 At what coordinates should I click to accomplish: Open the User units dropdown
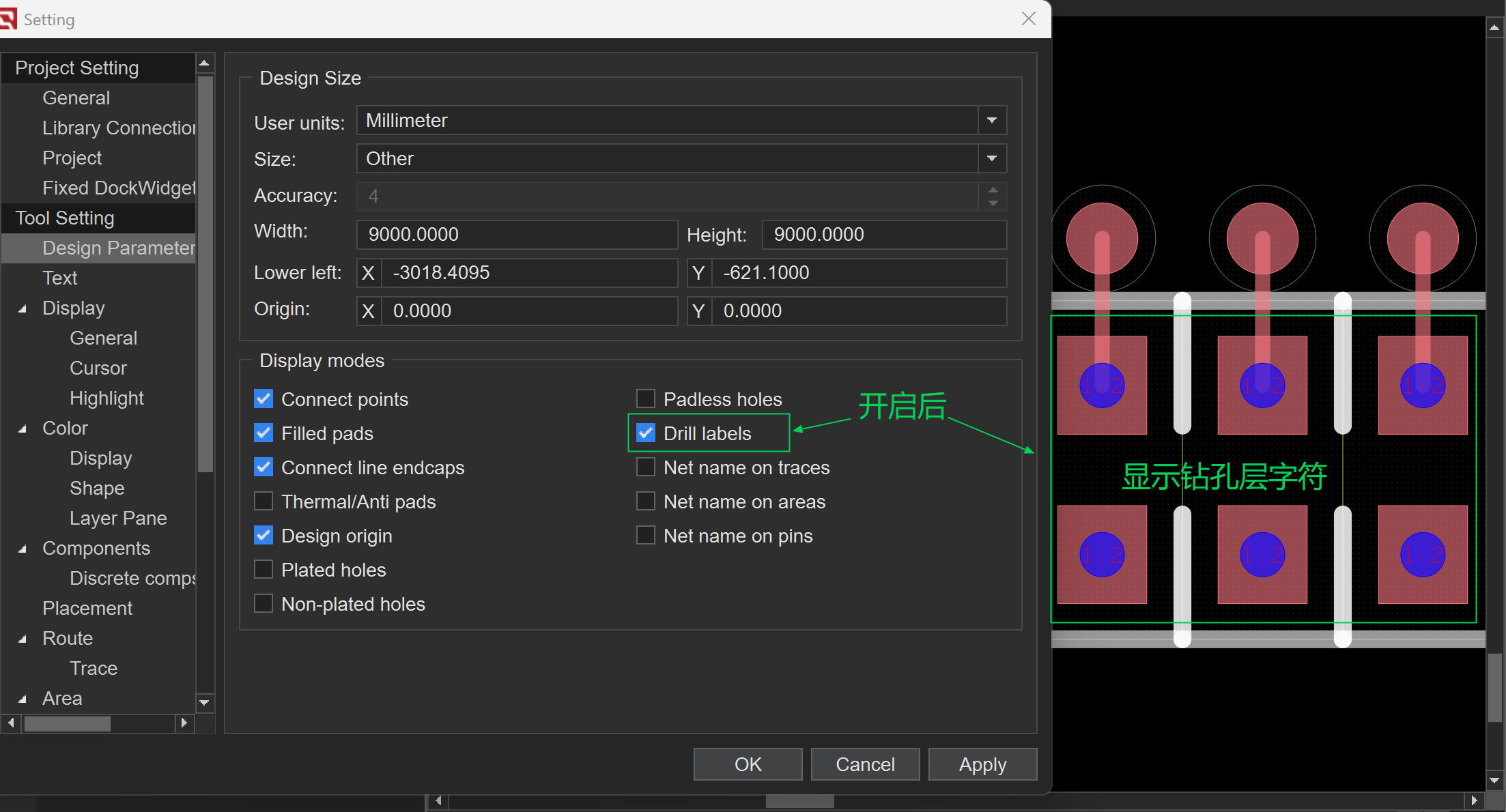[992, 121]
